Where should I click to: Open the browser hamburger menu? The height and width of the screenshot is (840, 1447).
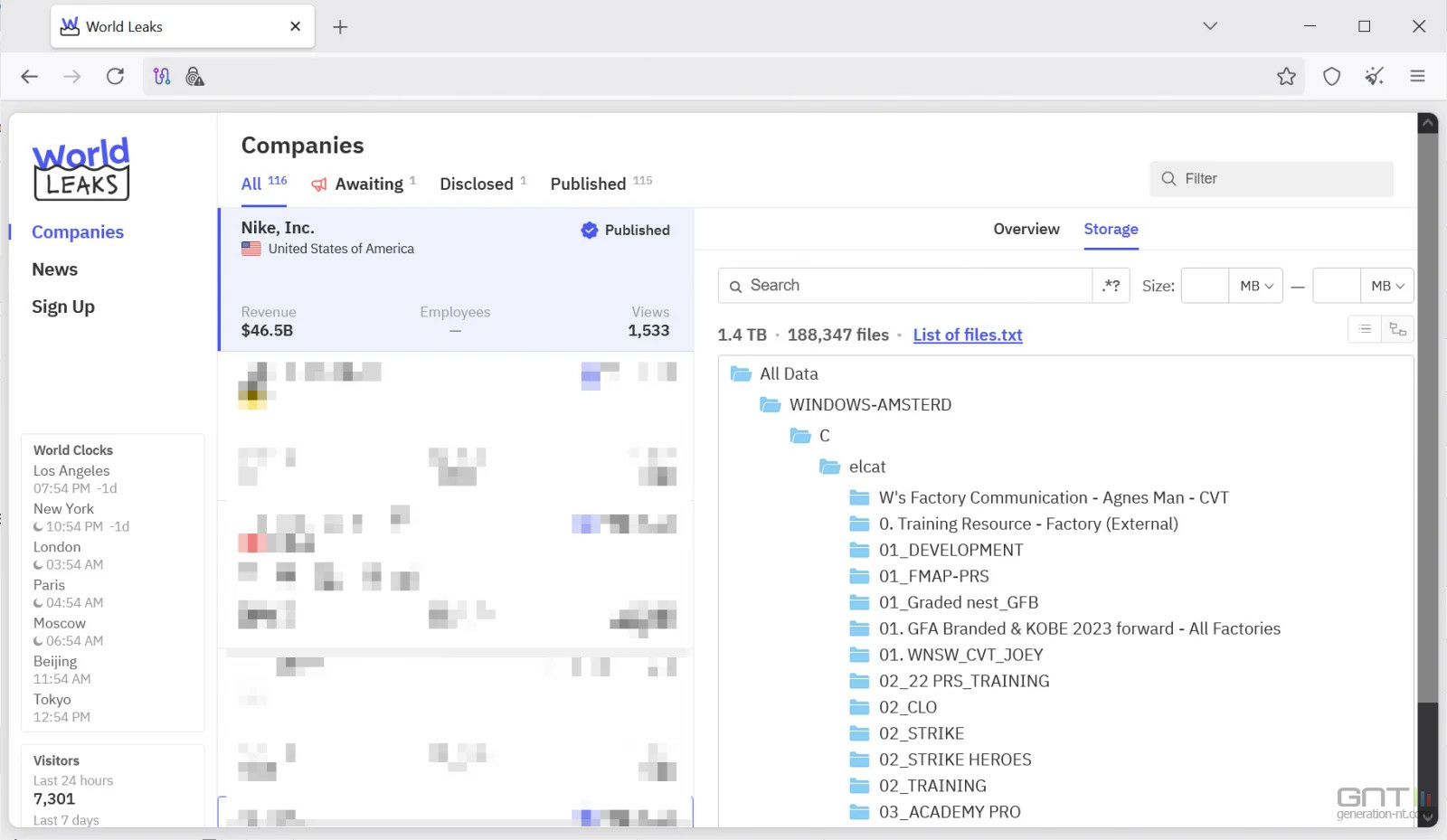pos(1417,77)
